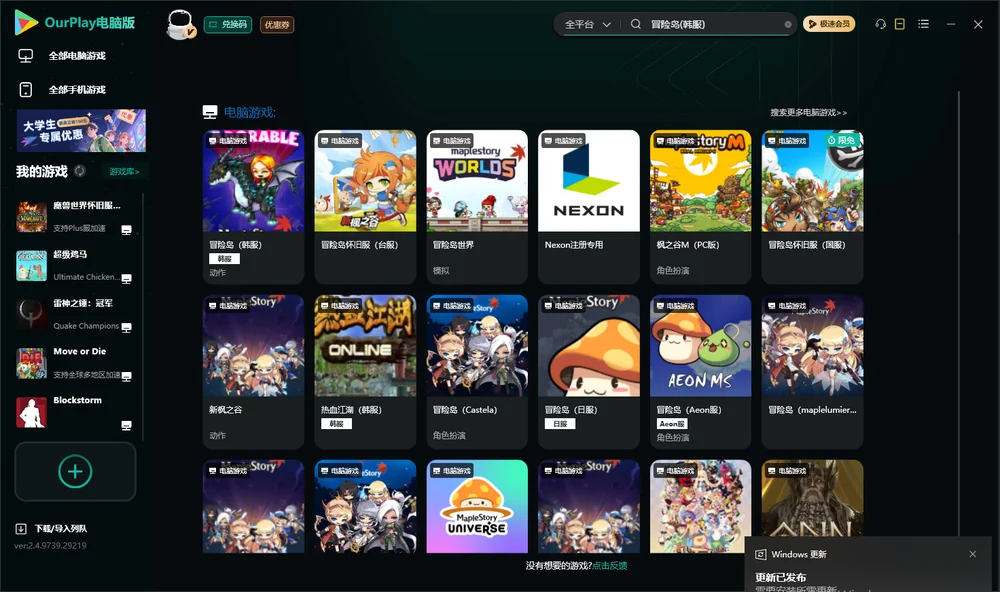The width and height of the screenshot is (1000, 592).
Task: Open the 冒险岛世界 game card
Action: point(477,207)
